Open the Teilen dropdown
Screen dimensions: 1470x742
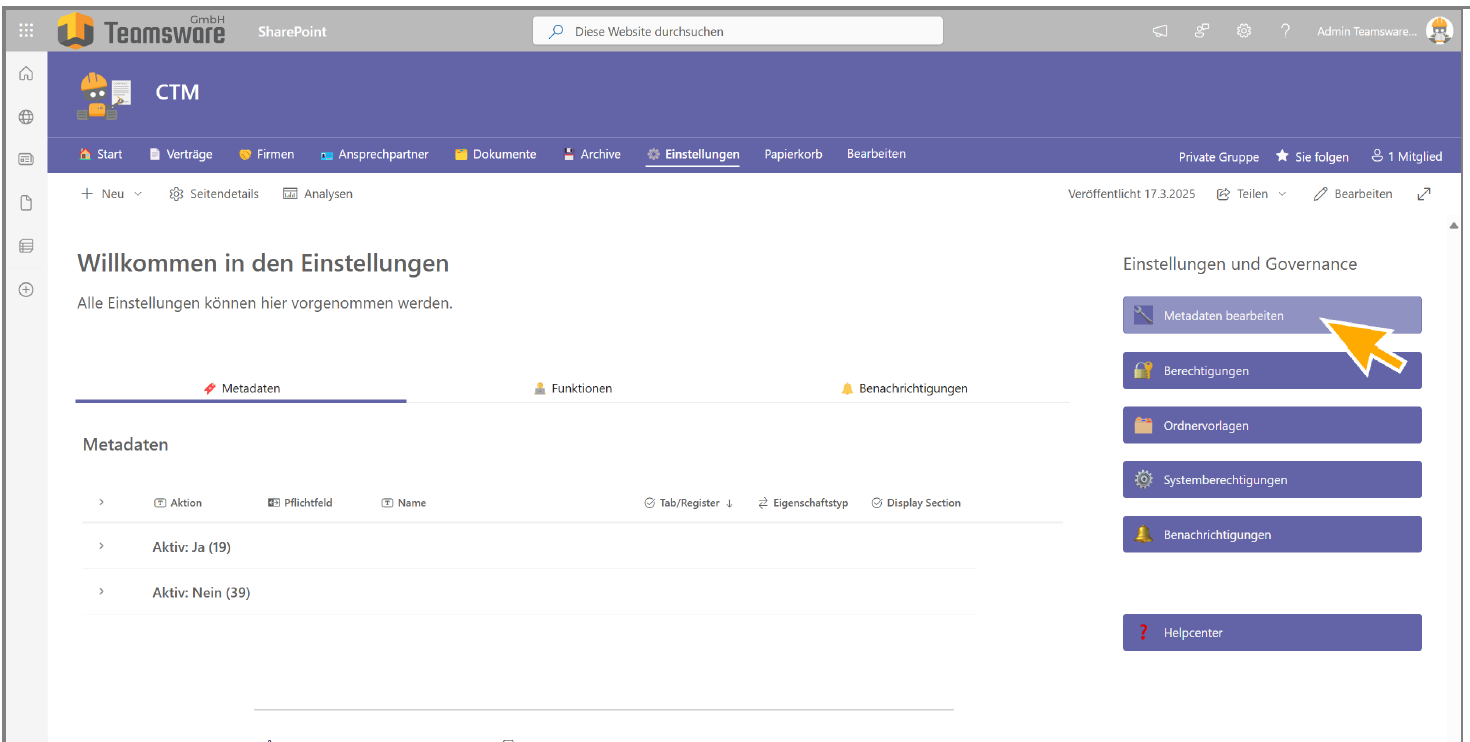(1252, 194)
